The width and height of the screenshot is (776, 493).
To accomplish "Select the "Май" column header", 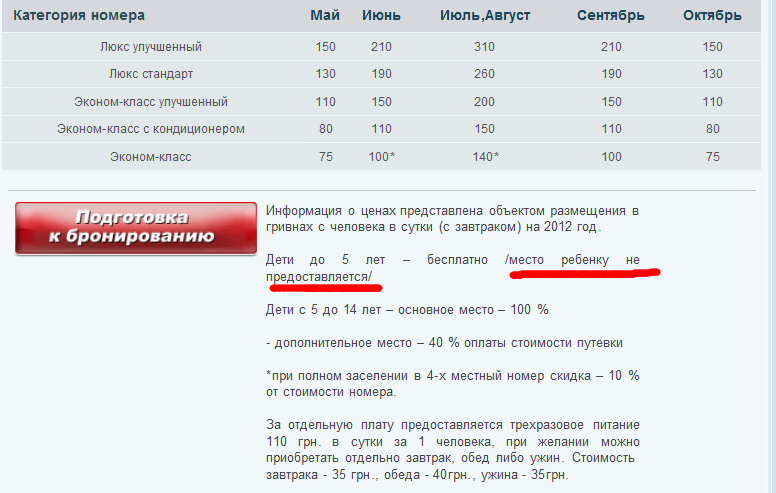I will tap(325, 16).
